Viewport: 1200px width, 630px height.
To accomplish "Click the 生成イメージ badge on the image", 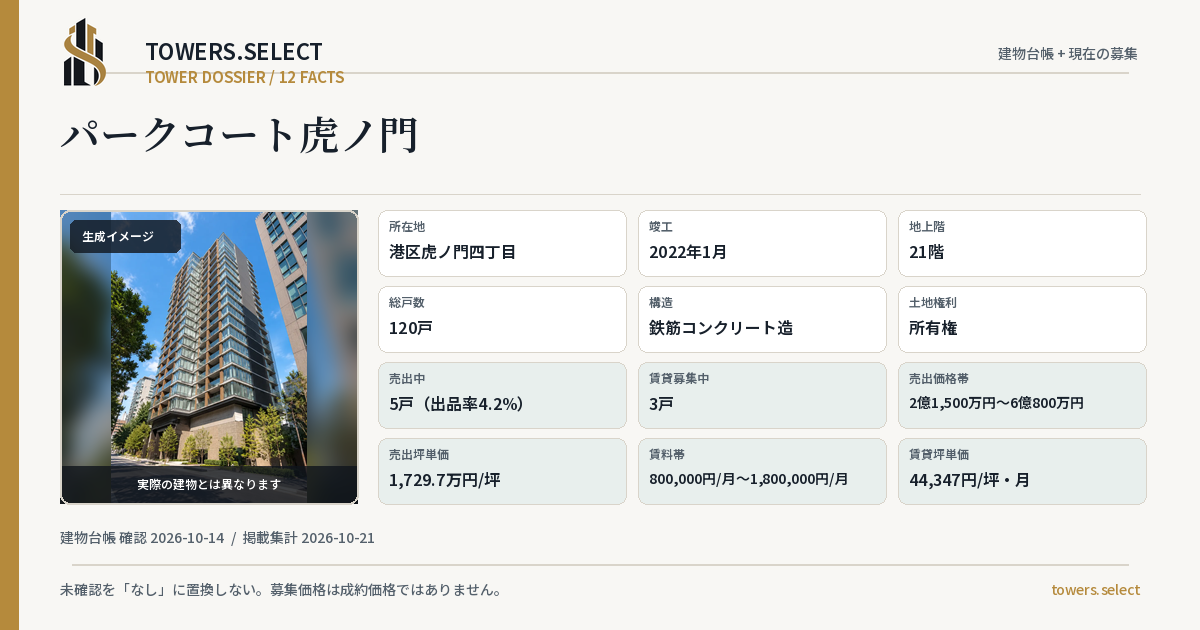I will point(125,237).
